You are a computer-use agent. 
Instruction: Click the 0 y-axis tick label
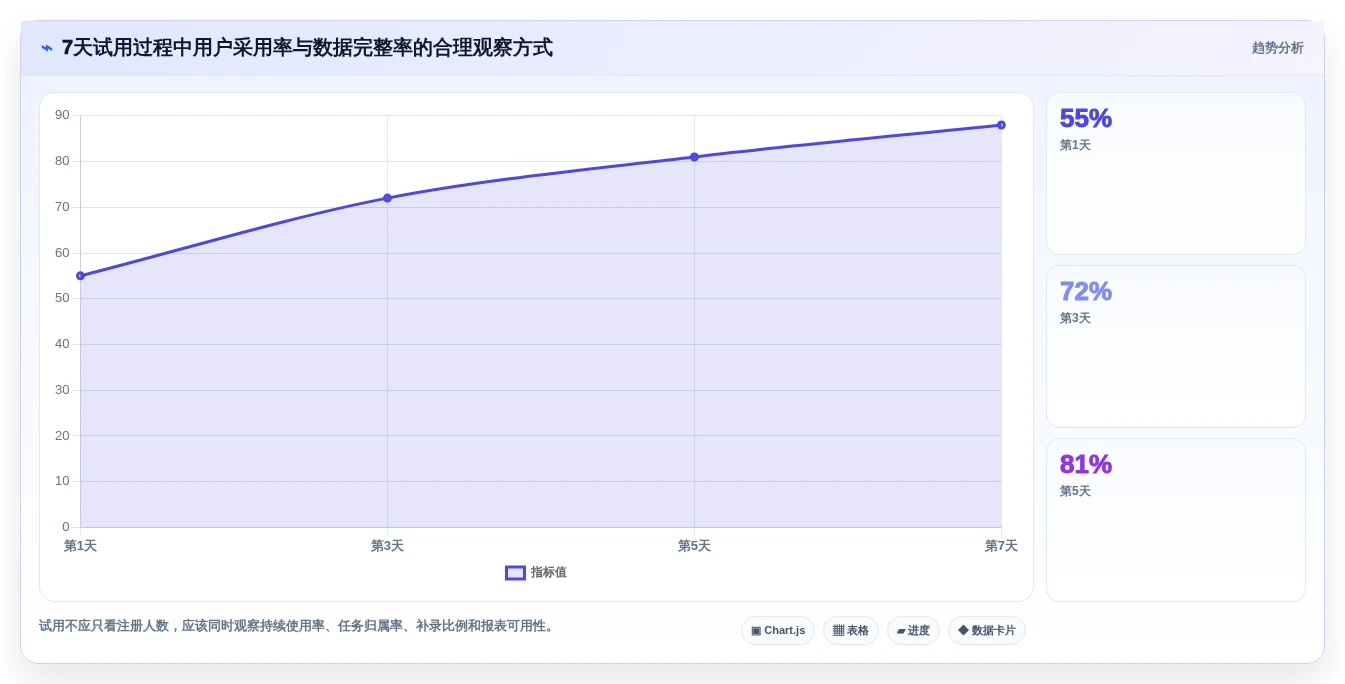[x=66, y=527]
